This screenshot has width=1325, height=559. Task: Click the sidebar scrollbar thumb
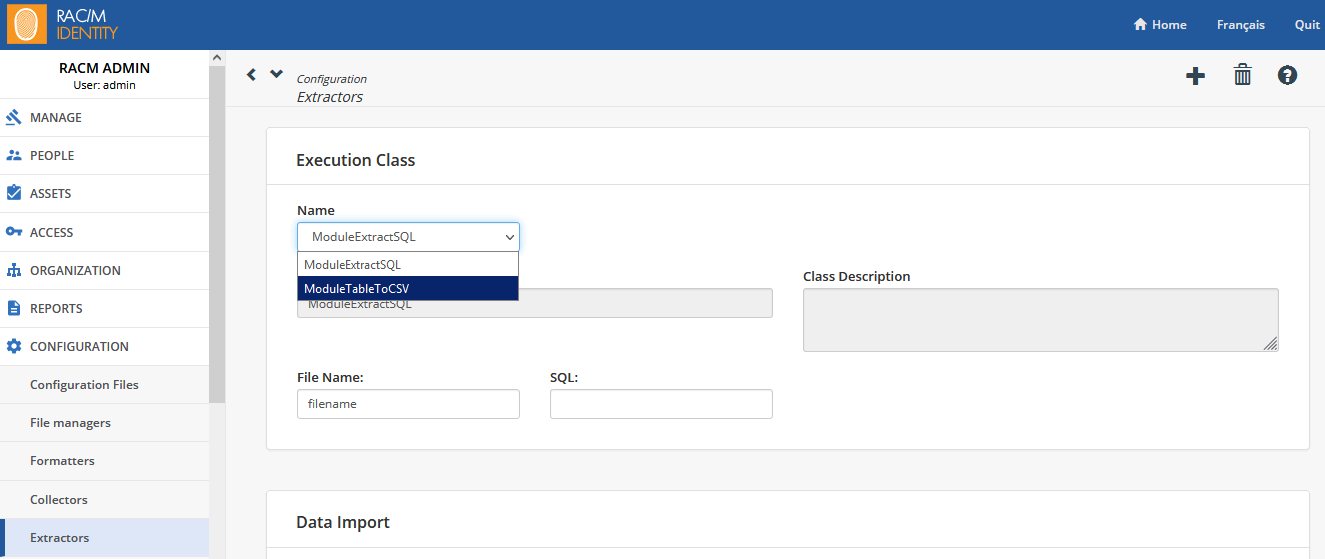pyautogui.click(x=217, y=235)
